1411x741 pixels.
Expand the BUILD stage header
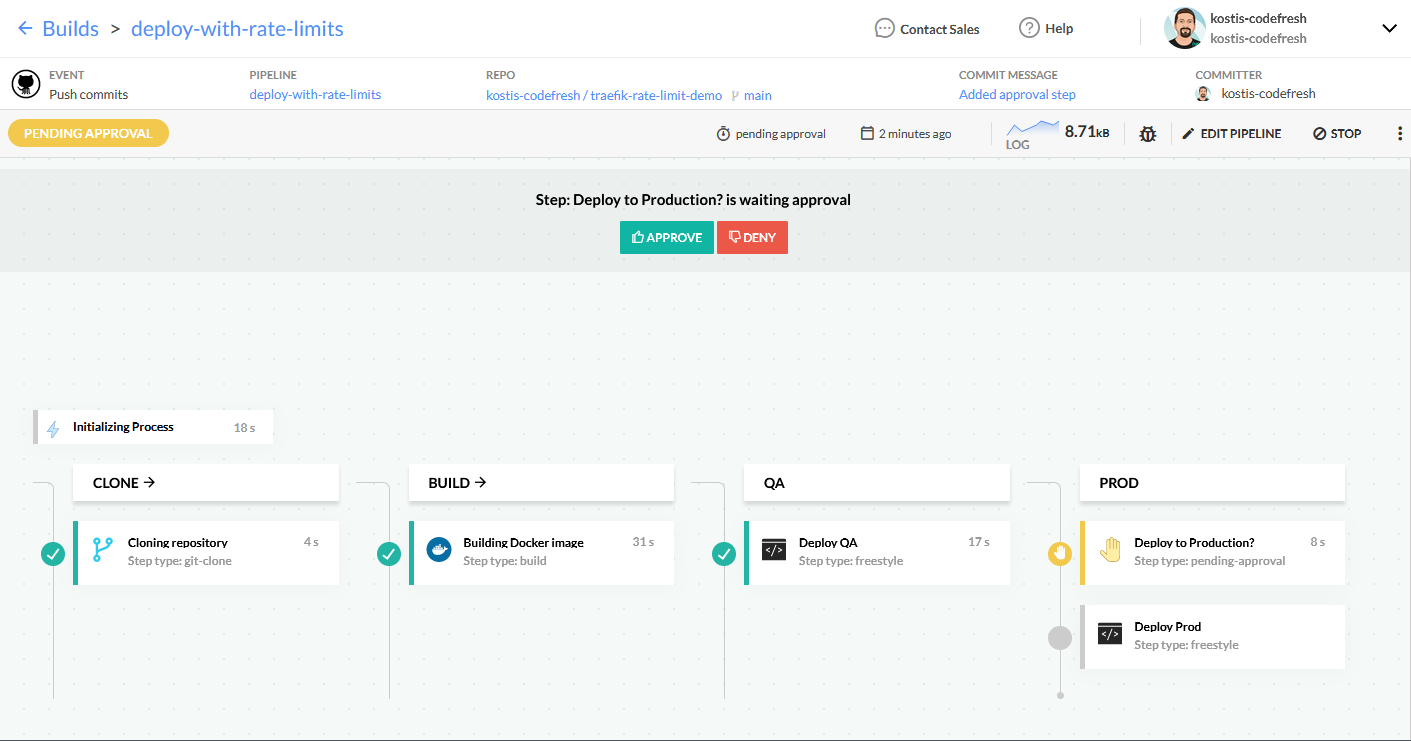click(541, 482)
